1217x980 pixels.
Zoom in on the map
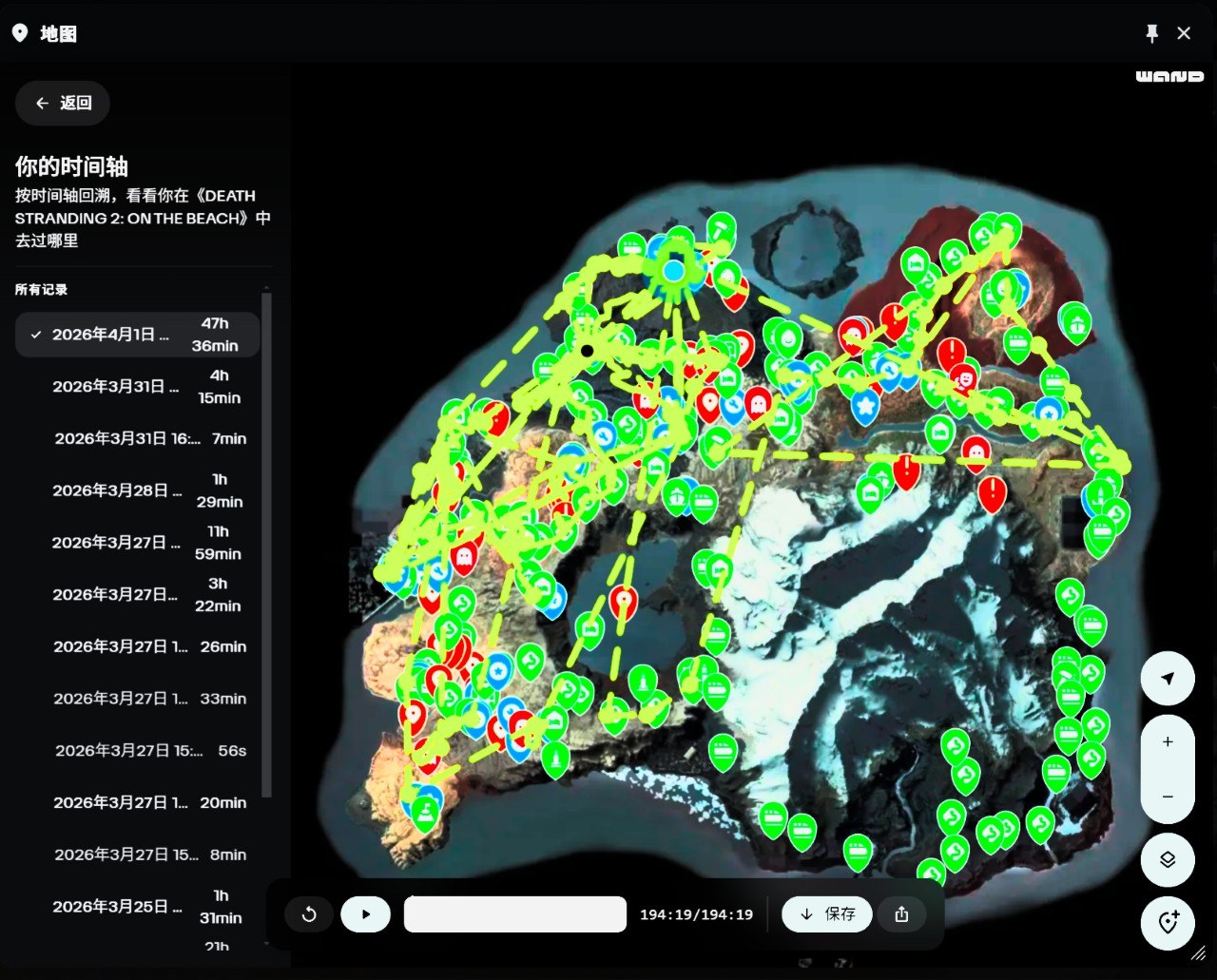click(1168, 742)
